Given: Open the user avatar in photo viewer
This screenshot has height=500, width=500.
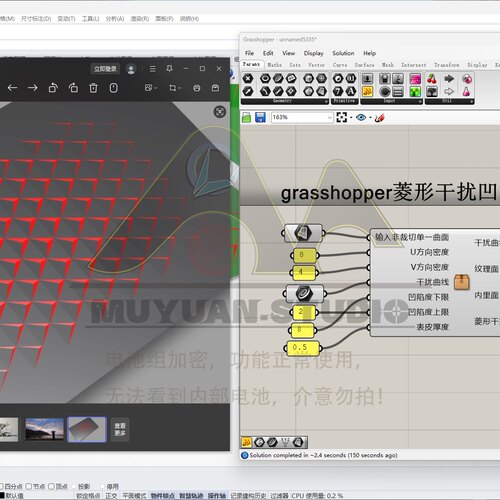Looking at the screenshot, I should (131, 69).
